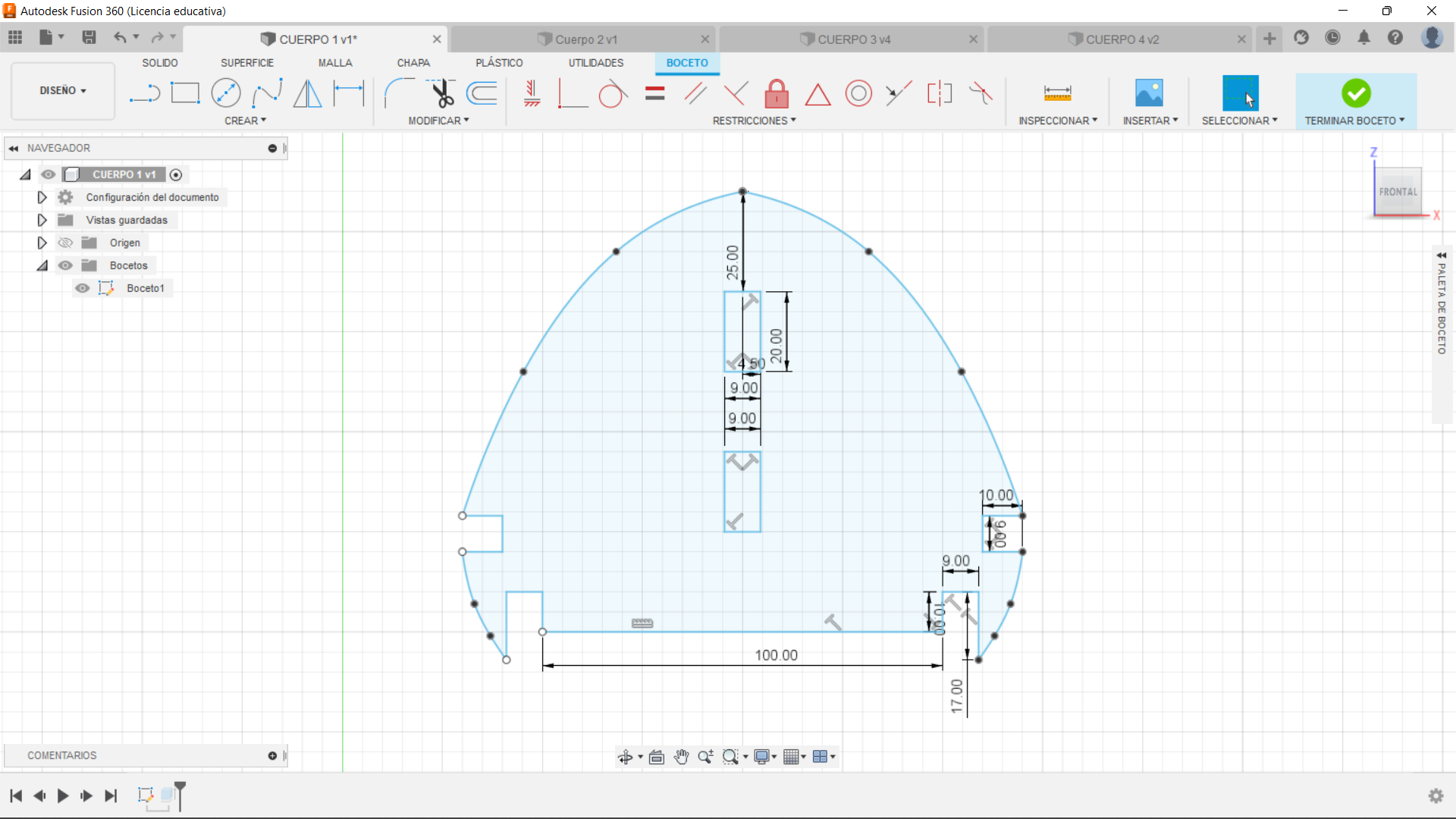Expand Configuración del documento node

[42, 197]
